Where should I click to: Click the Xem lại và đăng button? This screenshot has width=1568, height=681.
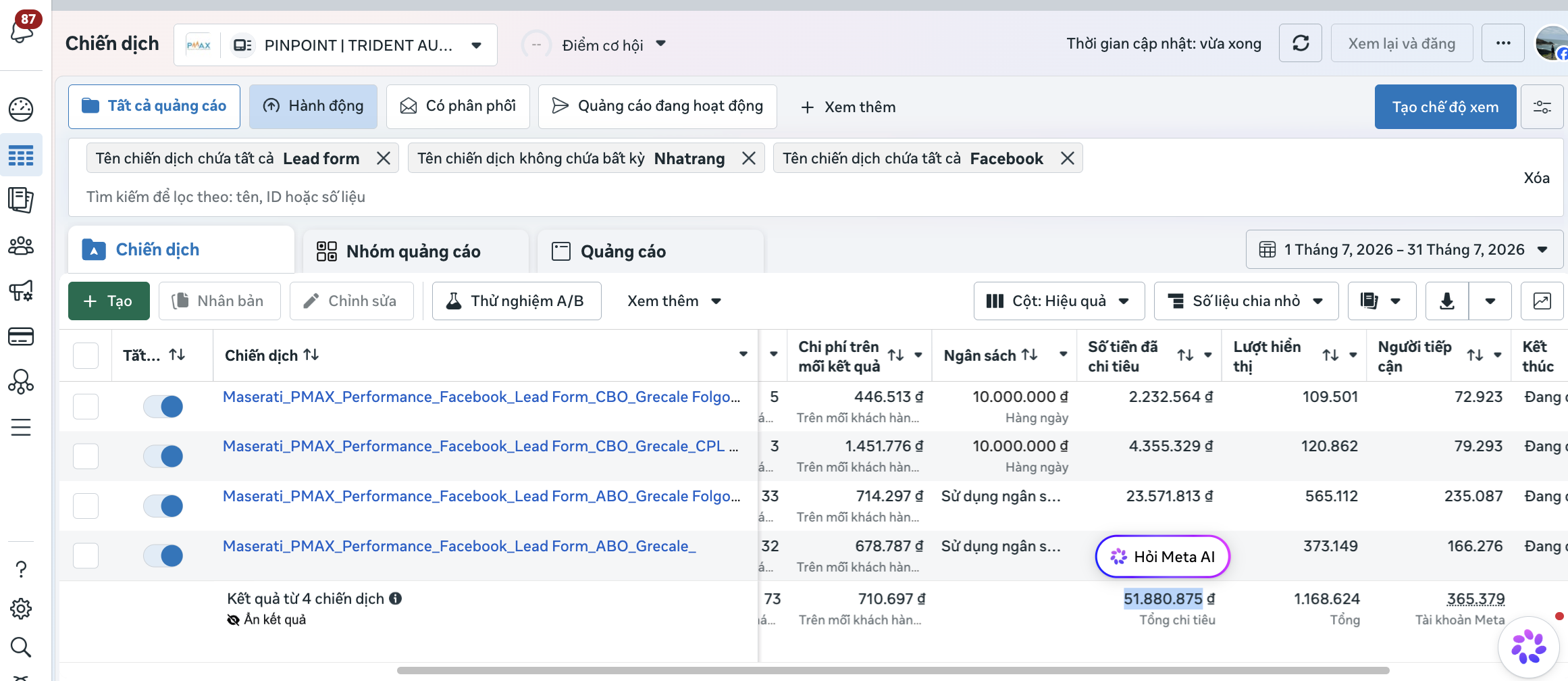pyautogui.click(x=1402, y=43)
